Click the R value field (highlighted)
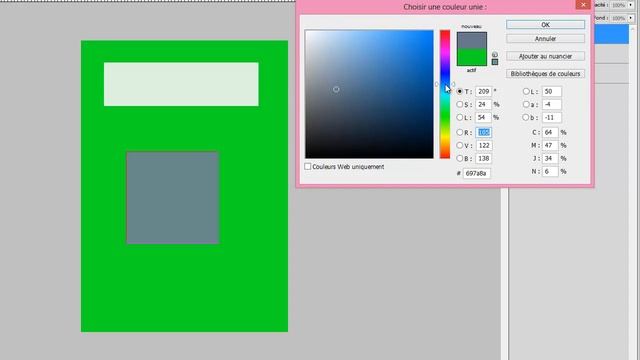 pyautogui.click(x=484, y=132)
